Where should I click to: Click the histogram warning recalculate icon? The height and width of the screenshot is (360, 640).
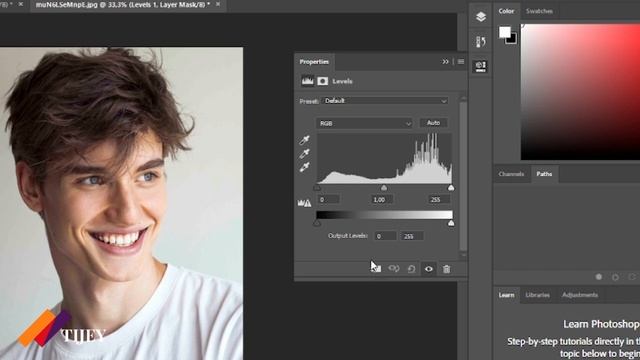click(304, 202)
